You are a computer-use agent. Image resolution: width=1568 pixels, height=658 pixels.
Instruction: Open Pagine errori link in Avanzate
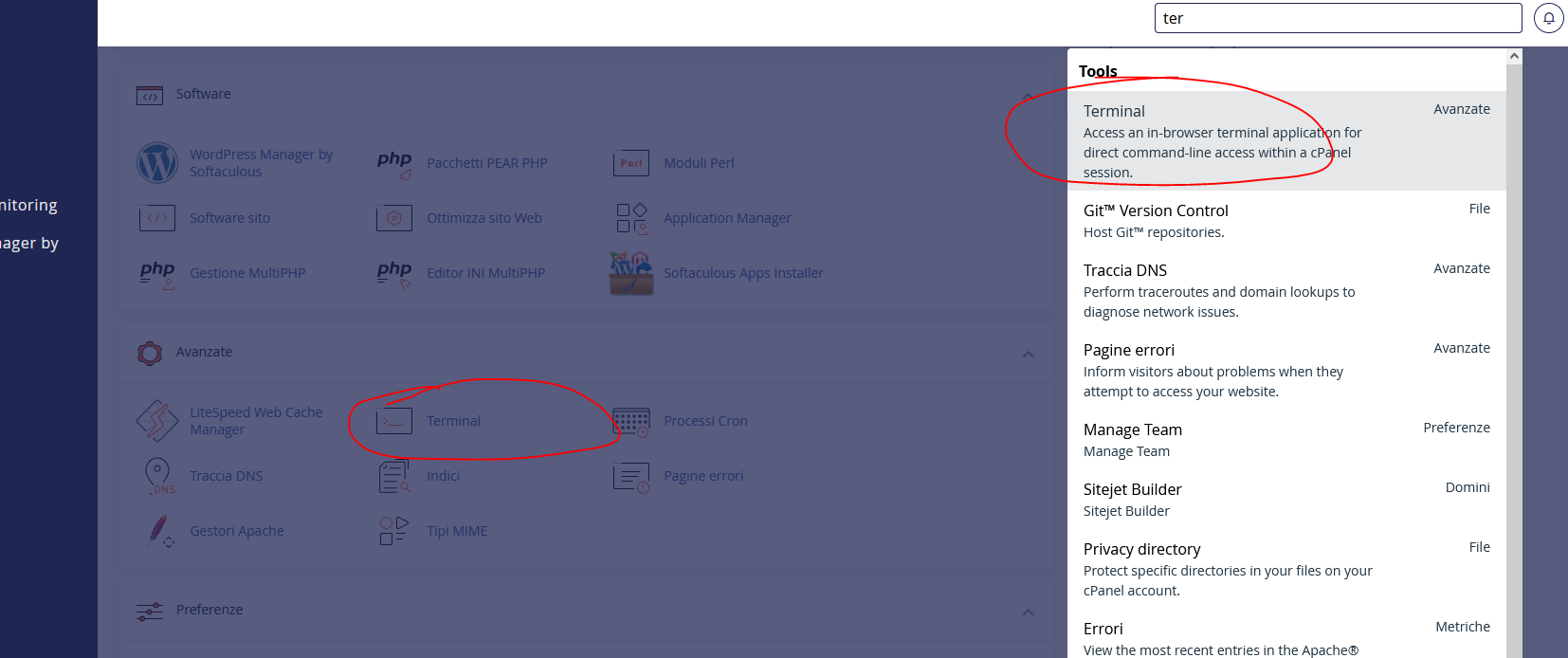pyautogui.click(x=703, y=476)
